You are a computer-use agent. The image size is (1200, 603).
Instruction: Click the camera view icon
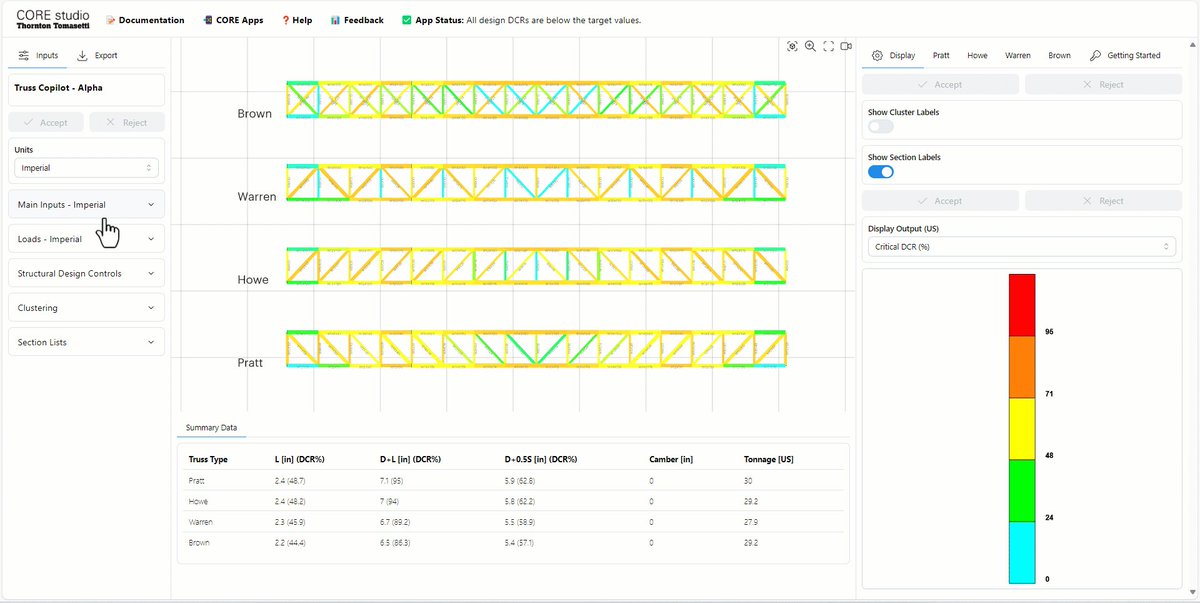[x=846, y=46]
